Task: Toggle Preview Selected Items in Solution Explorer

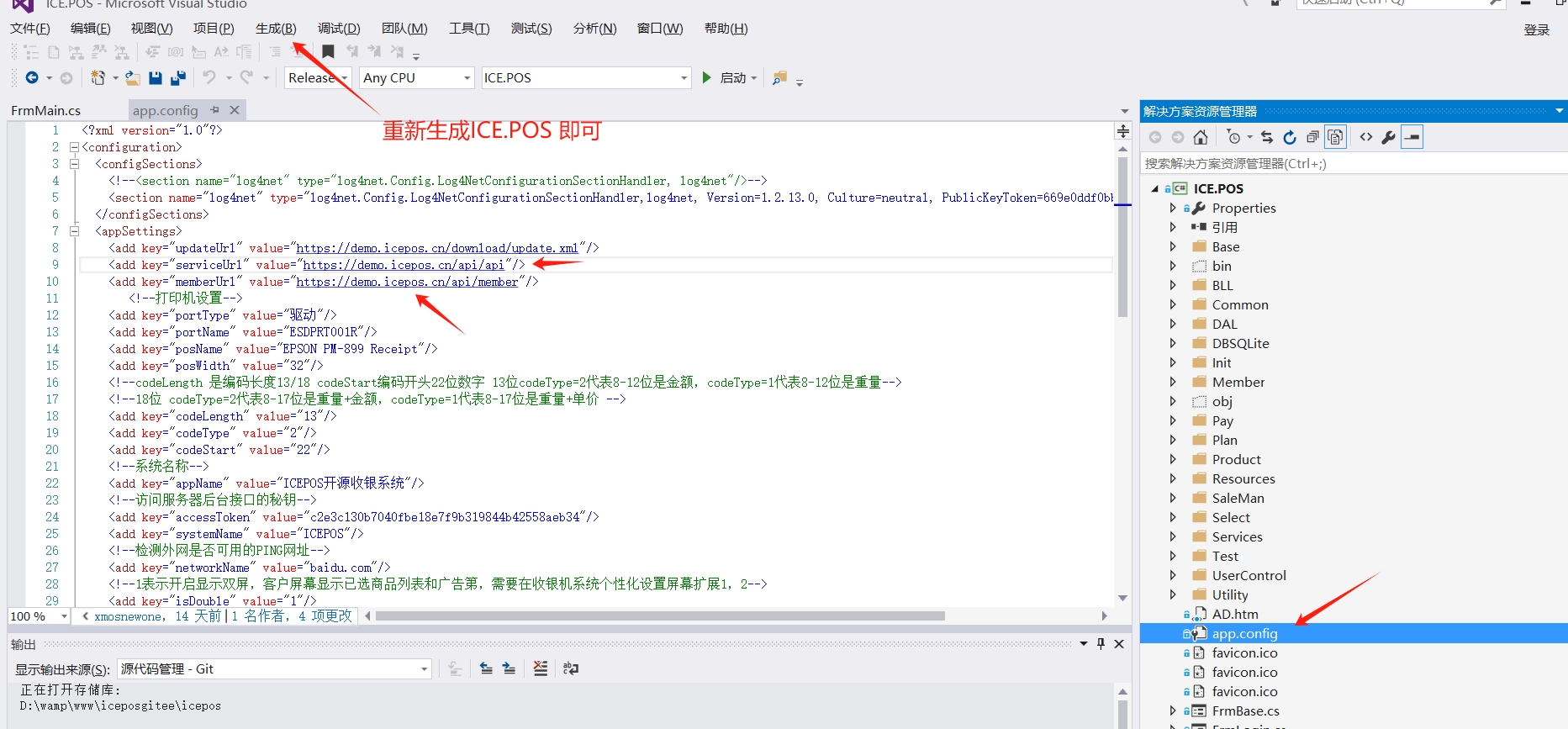Action: [x=1412, y=136]
